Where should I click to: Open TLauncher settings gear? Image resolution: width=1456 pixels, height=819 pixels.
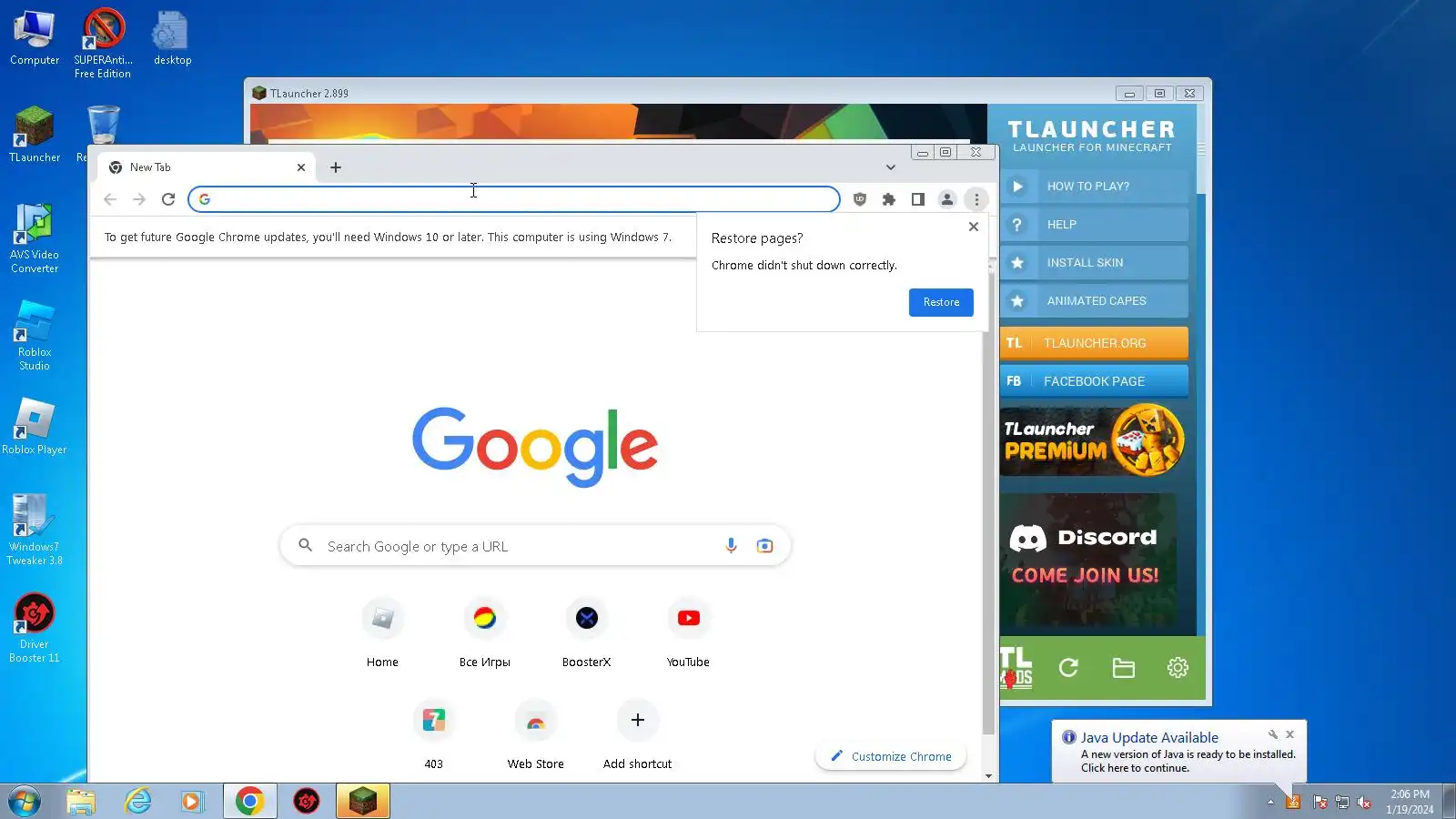(1178, 668)
